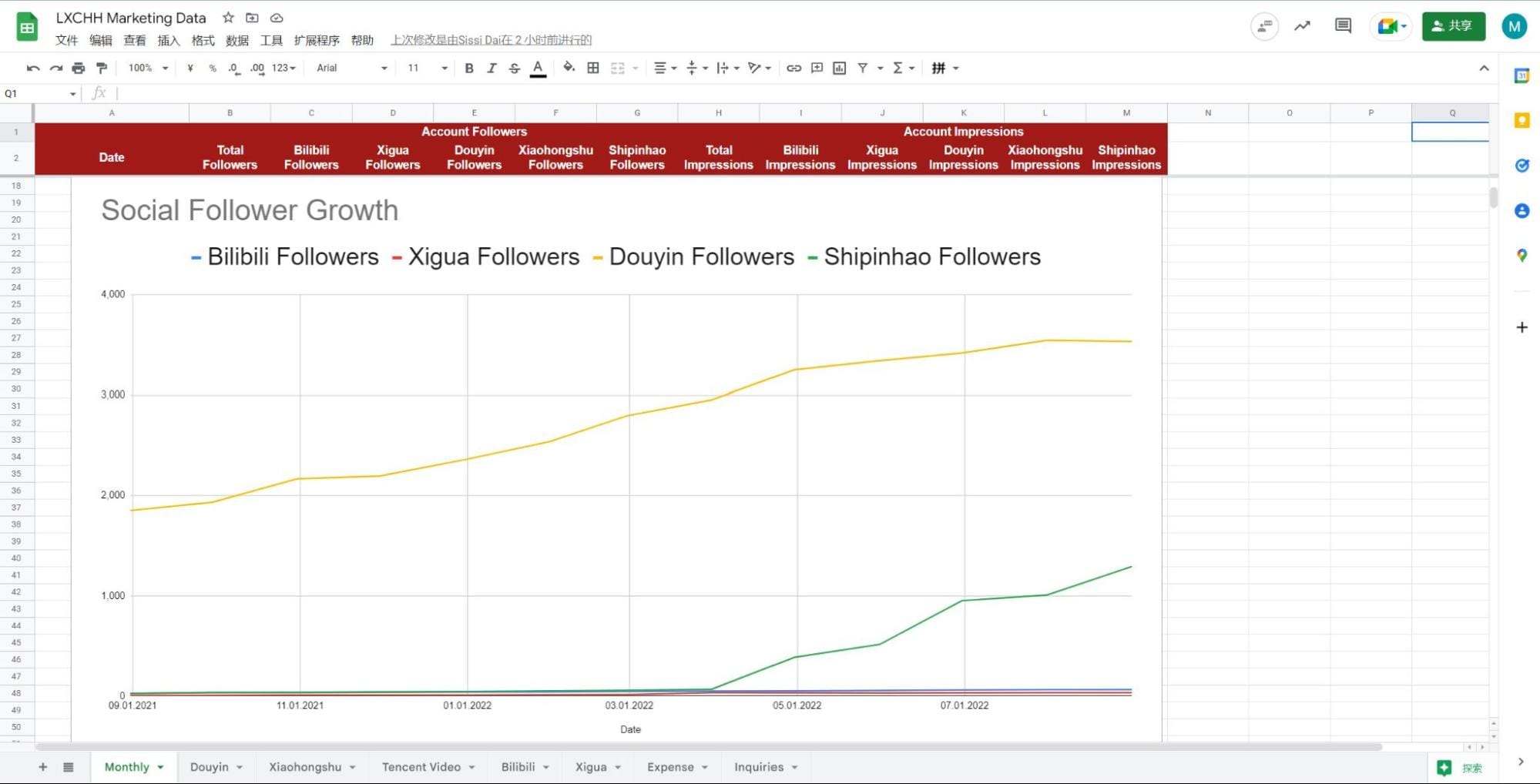
Task: Open the 插入 menu
Action: [169, 40]
